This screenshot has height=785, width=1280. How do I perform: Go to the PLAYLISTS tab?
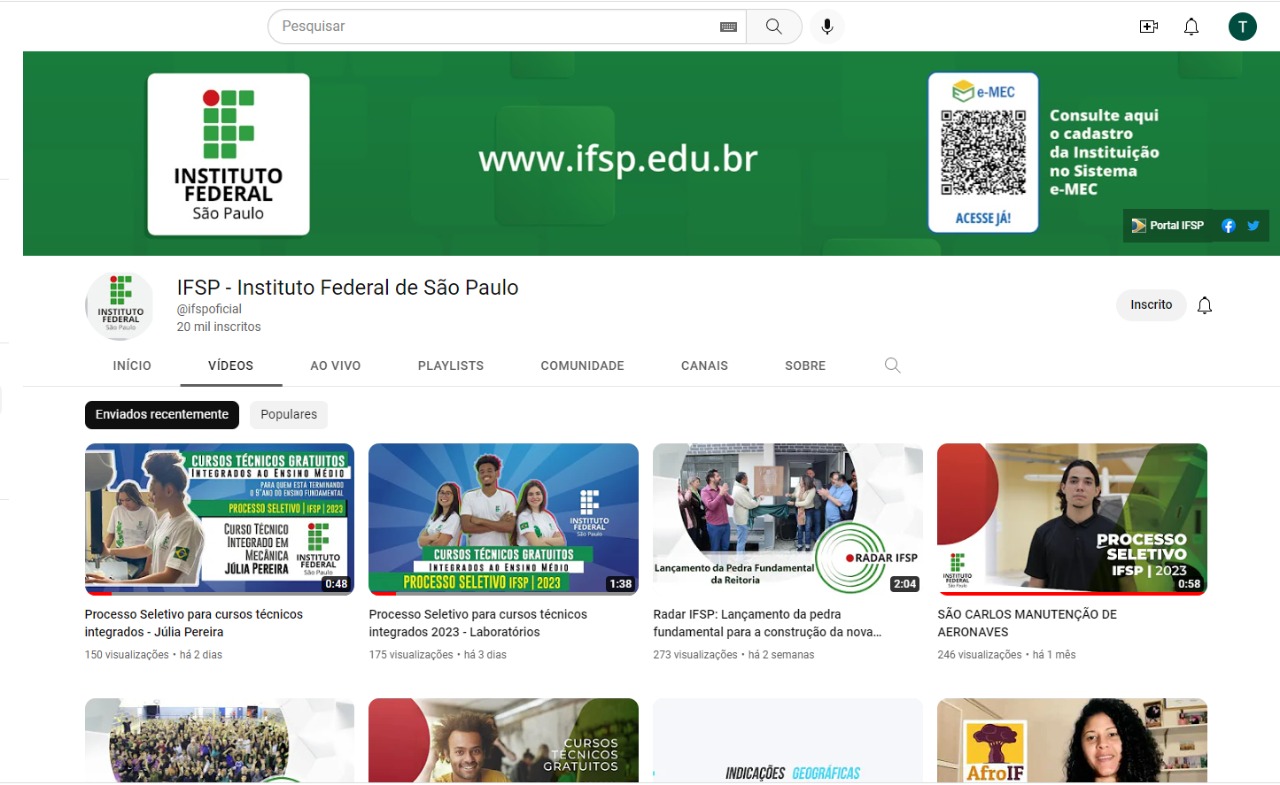point(451,366)
